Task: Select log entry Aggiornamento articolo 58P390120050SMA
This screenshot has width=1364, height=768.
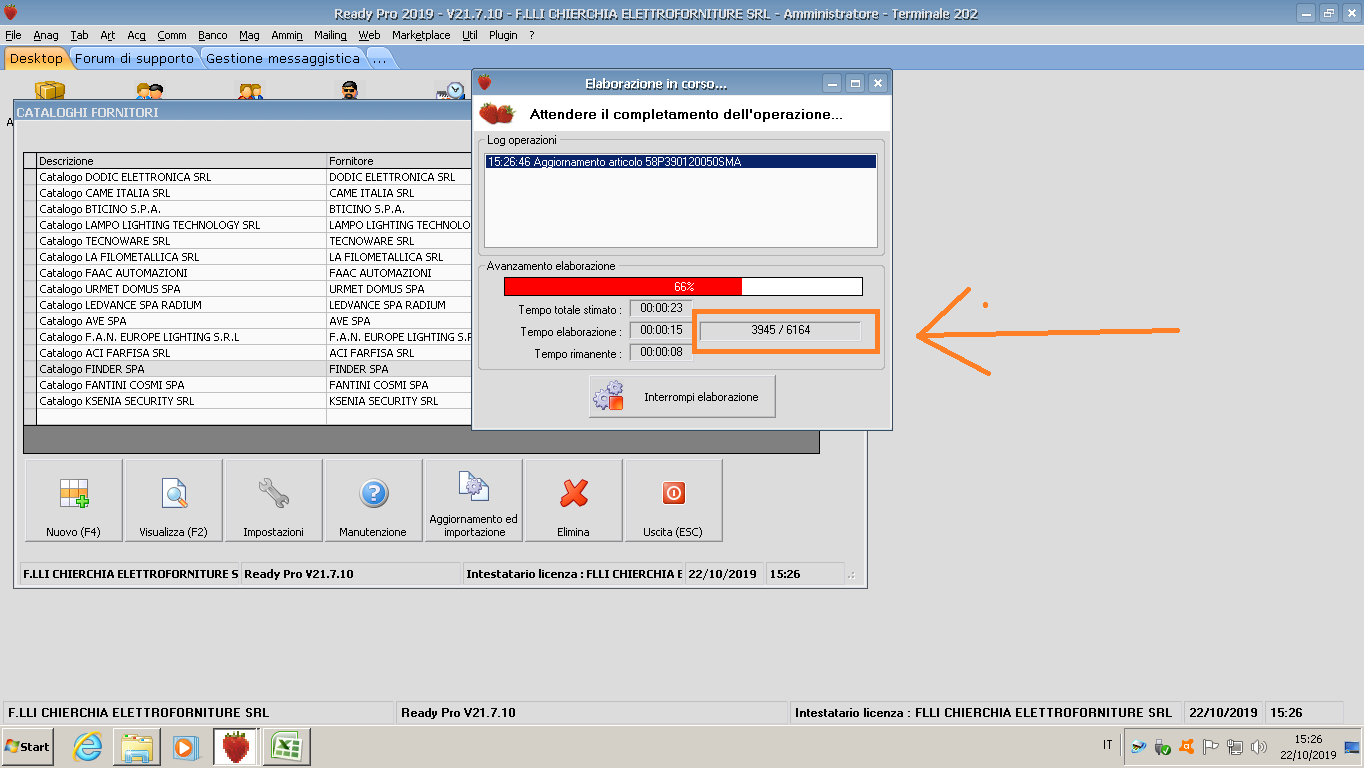Action: point(680,161)
